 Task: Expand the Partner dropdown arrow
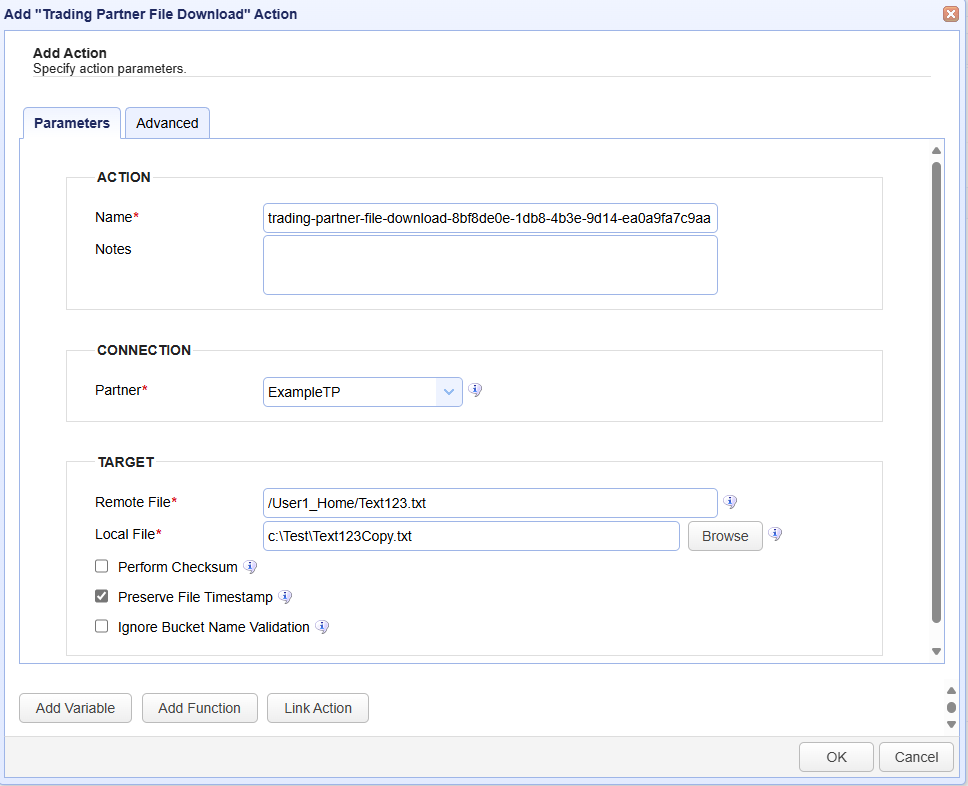coord(448,392)
